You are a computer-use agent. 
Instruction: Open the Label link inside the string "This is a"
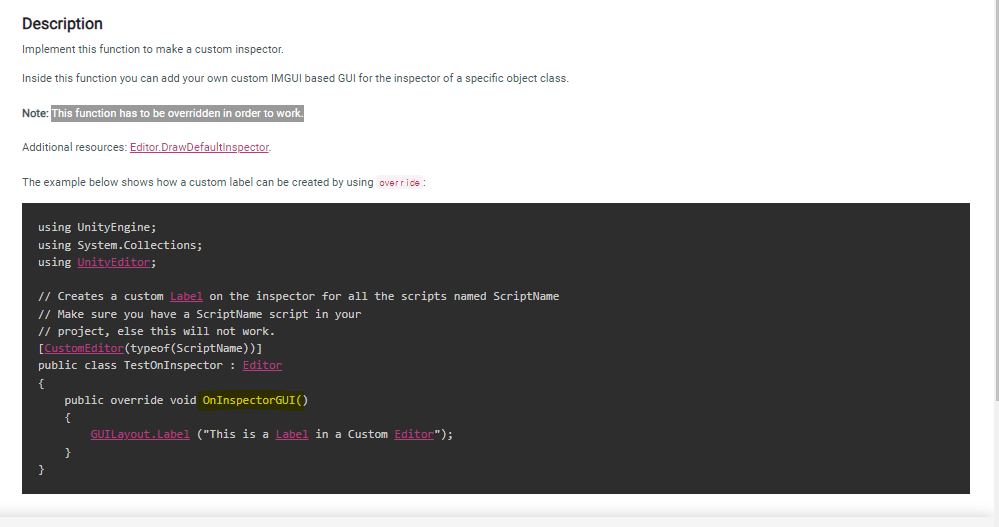[292, 434]
